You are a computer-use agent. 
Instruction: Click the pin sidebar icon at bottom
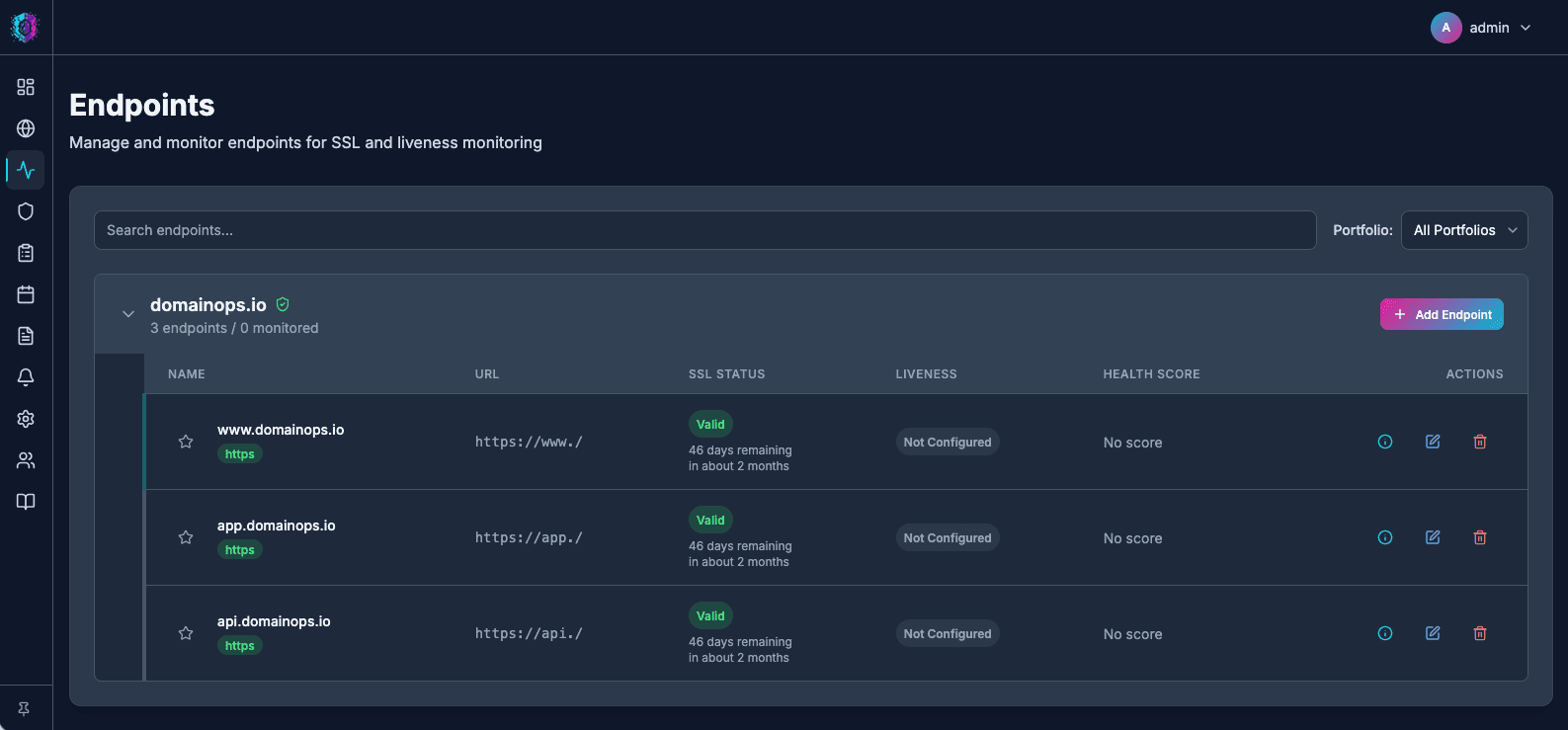pos(24,708)
